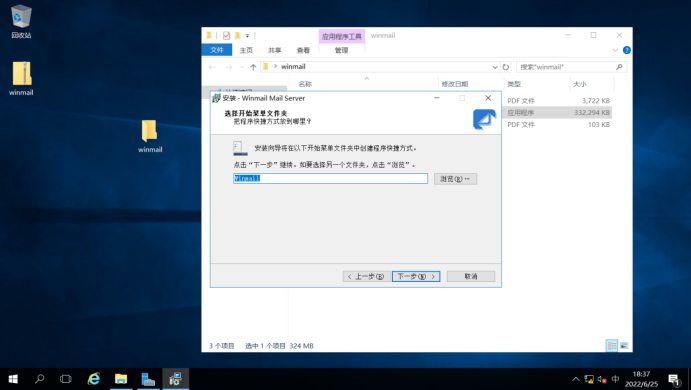691x390 pixels.
Task: Click the 下一步 button in installer
Action: pos(416,276)
